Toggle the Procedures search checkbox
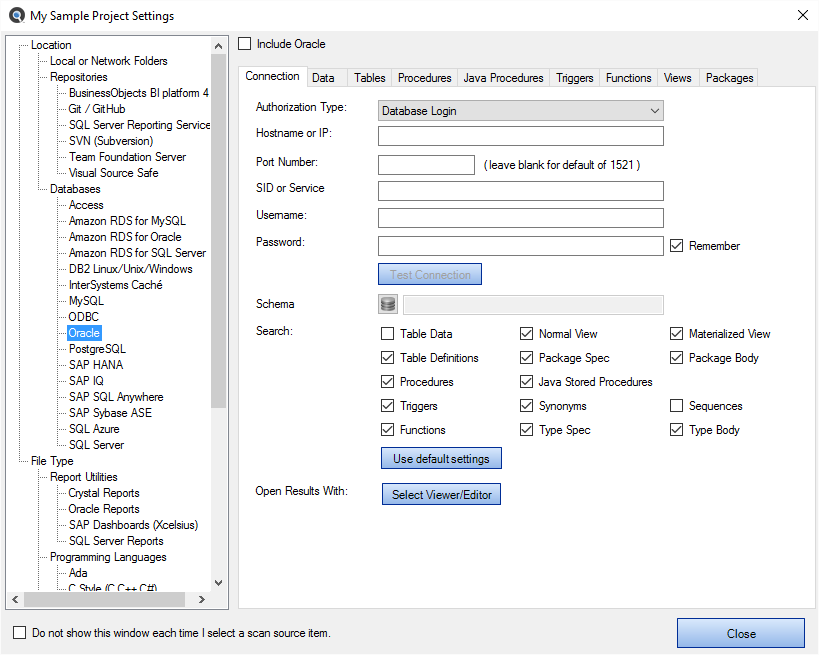Screen dimensions: 819x655 point(388,381)
